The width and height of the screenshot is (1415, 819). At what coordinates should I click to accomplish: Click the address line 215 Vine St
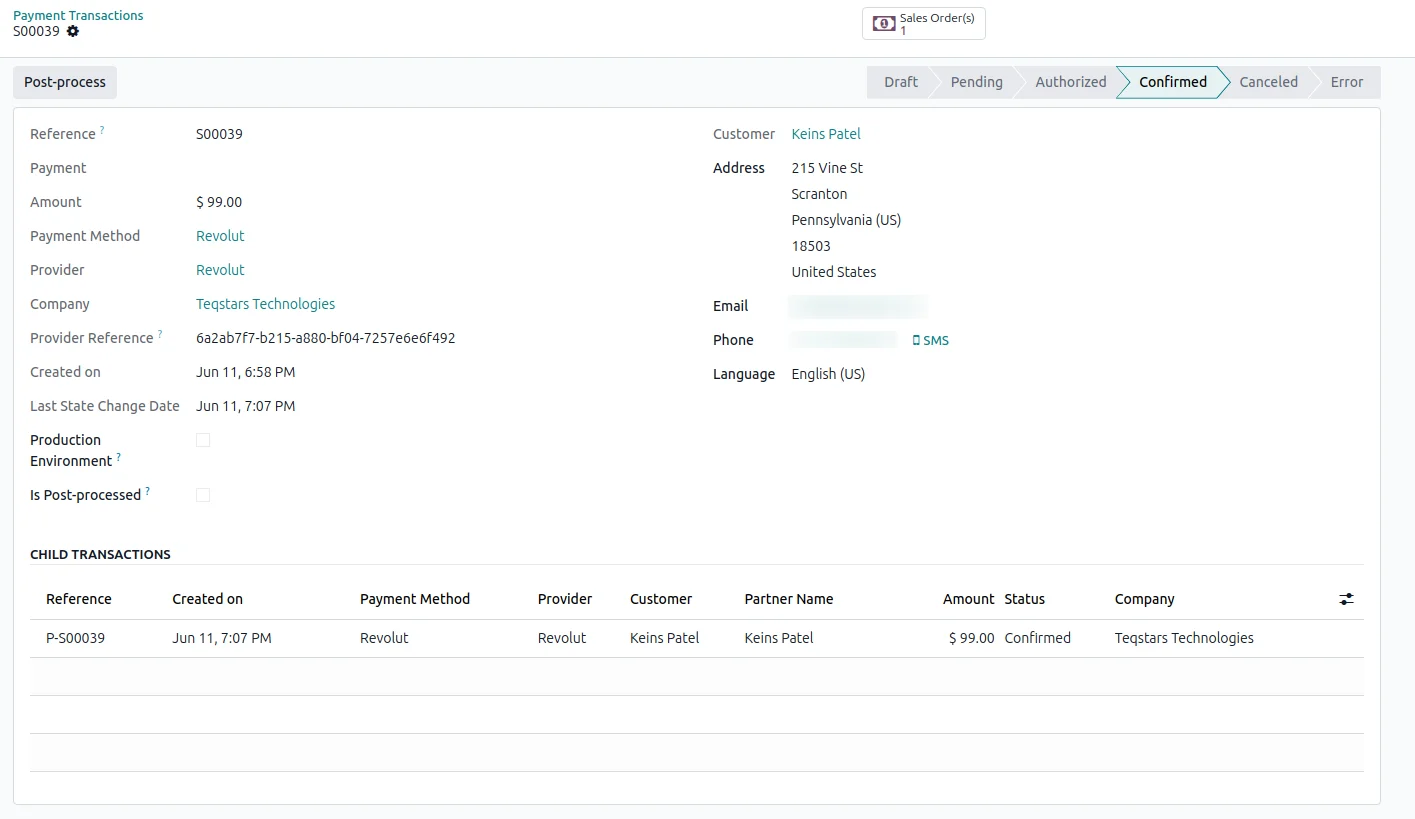point(827,168)
